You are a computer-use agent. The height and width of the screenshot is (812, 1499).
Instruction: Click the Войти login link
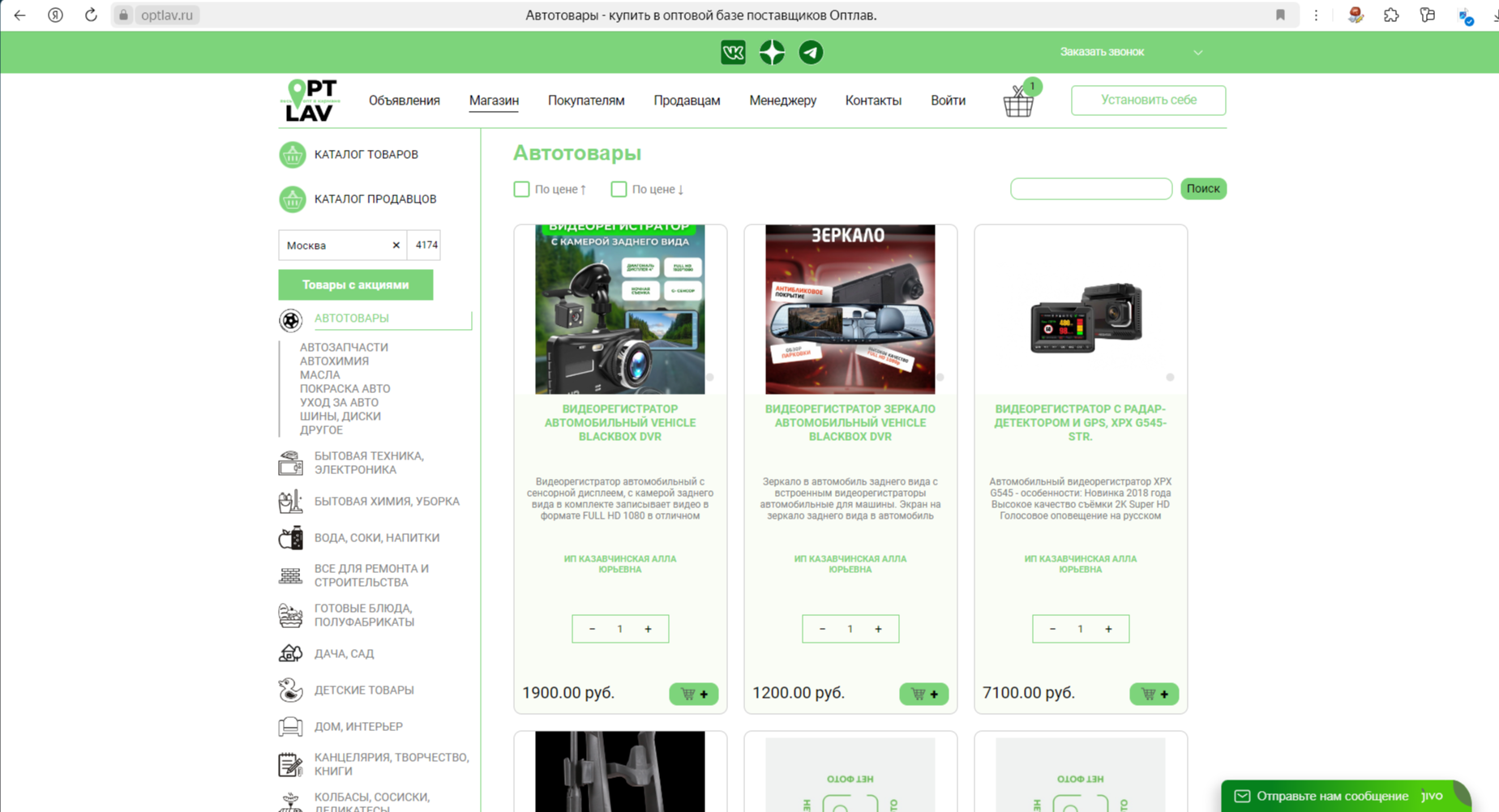click(948, 100)
